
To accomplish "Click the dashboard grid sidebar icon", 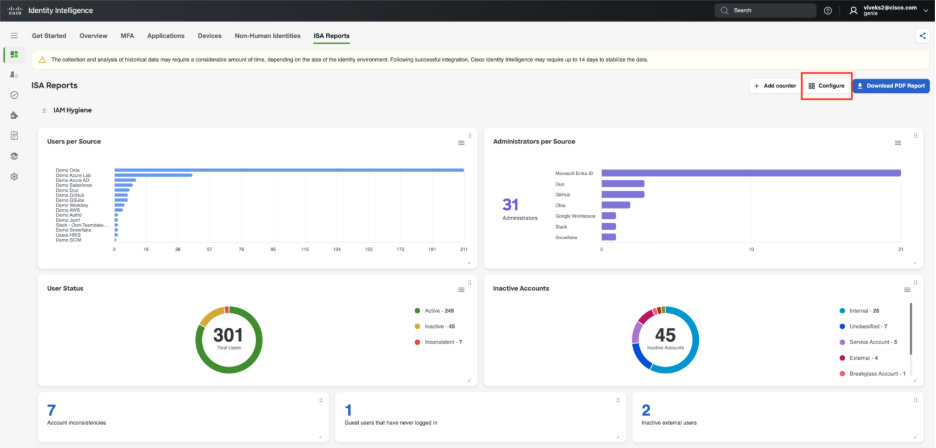I will [14, 54].
